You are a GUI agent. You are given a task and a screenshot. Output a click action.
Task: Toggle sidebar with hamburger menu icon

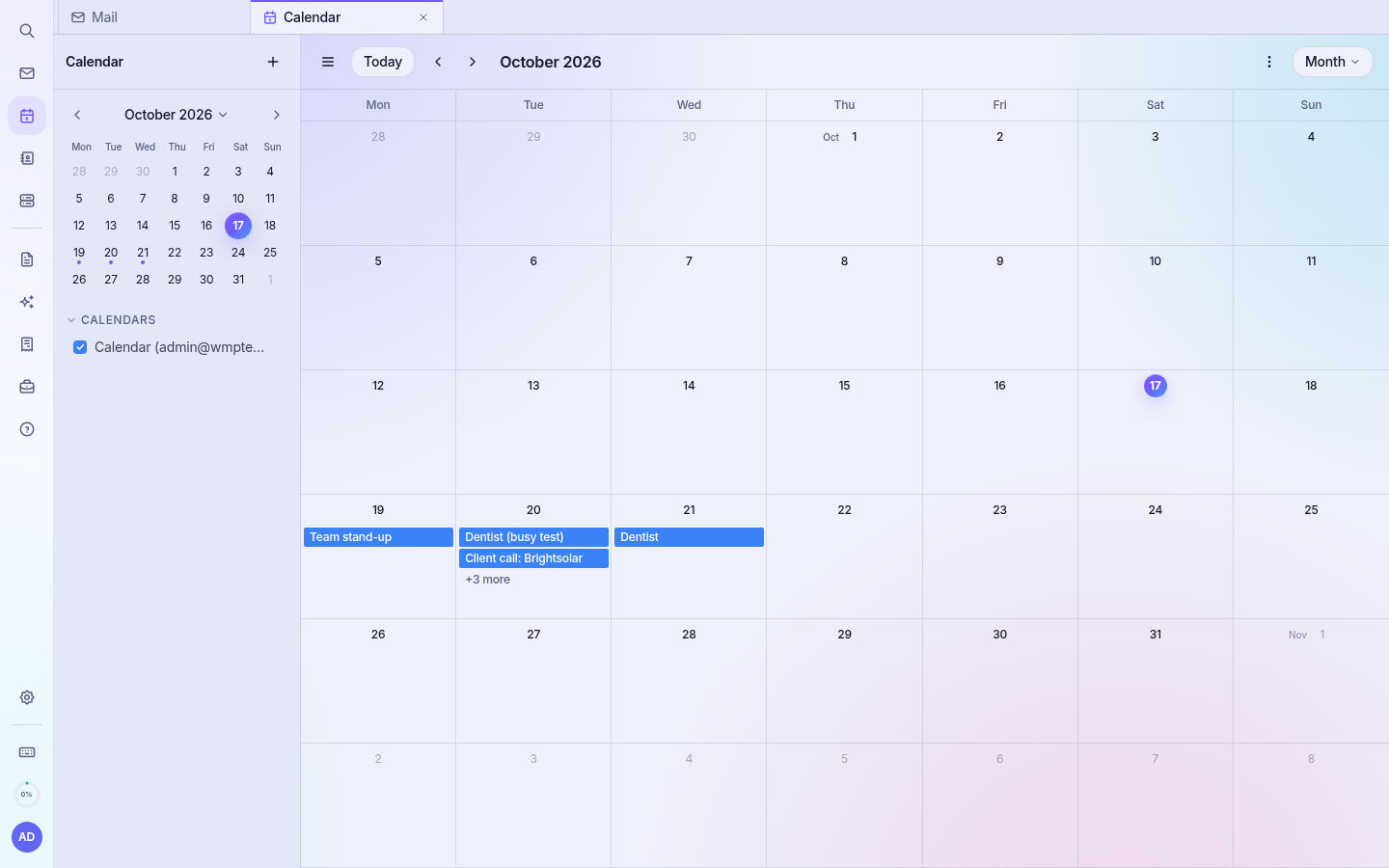328,62
